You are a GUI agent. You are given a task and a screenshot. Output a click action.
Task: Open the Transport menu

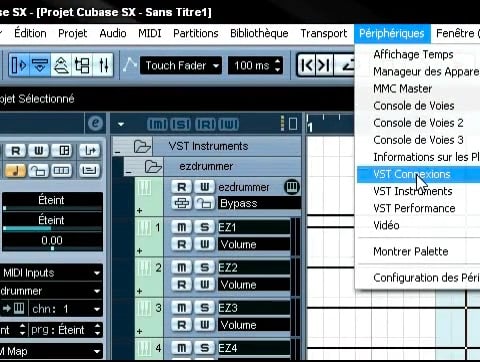pyautogui.click(x=324, y=33)
